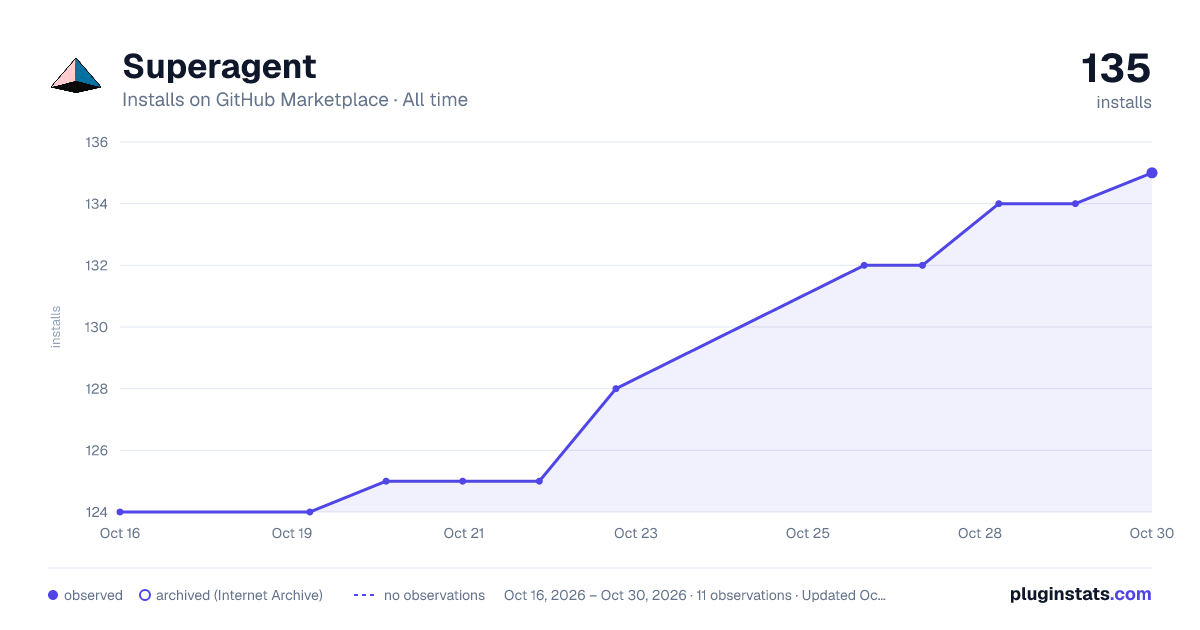Click the vertical 'installs' axis title
The height and width of the screenshot is (630, 1200).
[56, 327]
